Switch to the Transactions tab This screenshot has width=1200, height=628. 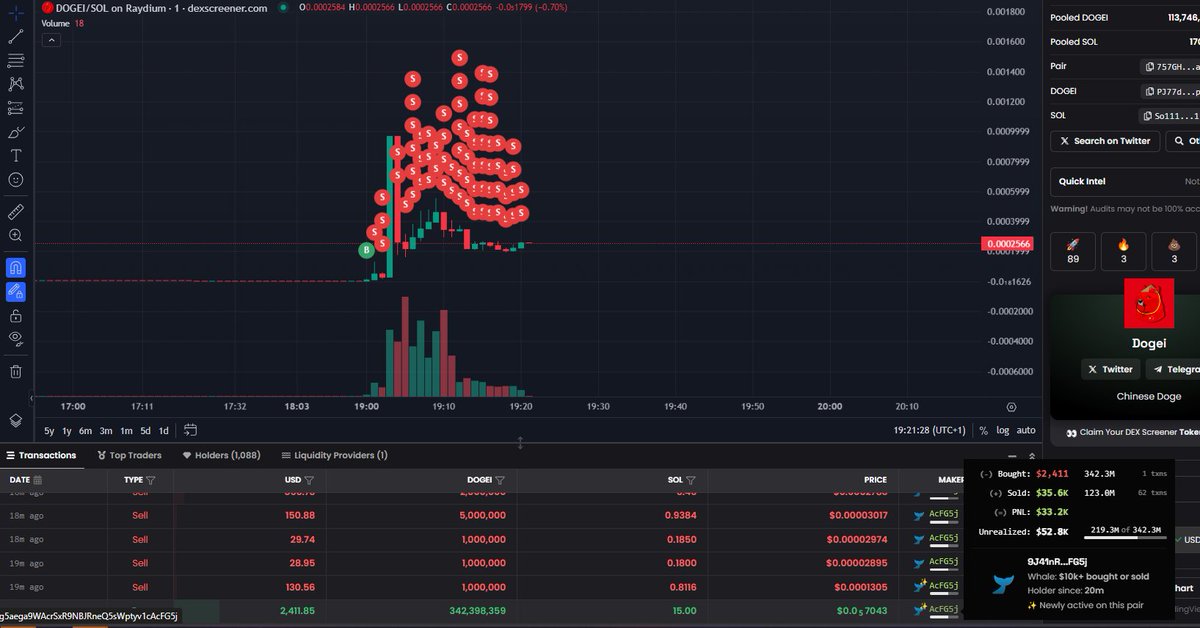(41, 455)
